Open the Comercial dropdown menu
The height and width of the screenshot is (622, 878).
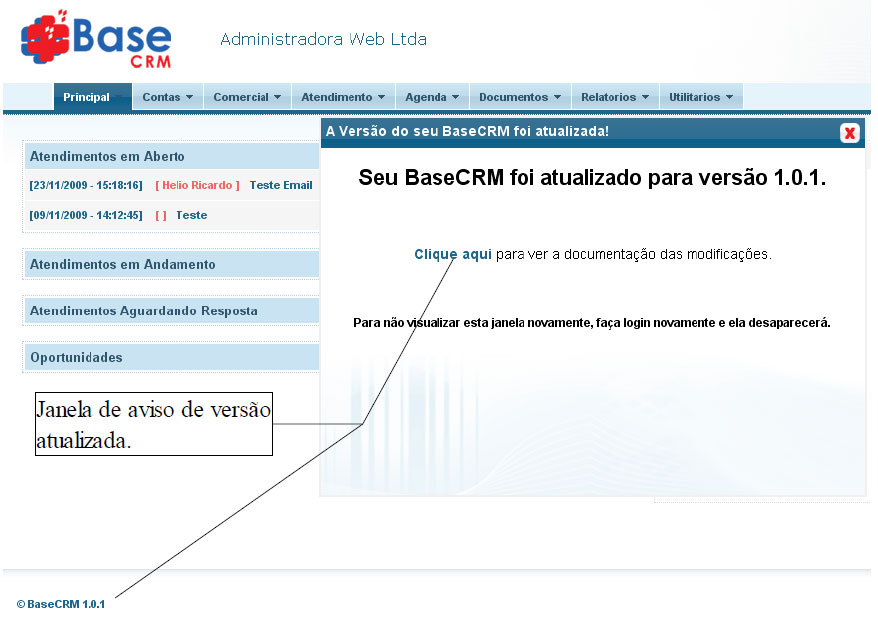[x=247, y=96]
